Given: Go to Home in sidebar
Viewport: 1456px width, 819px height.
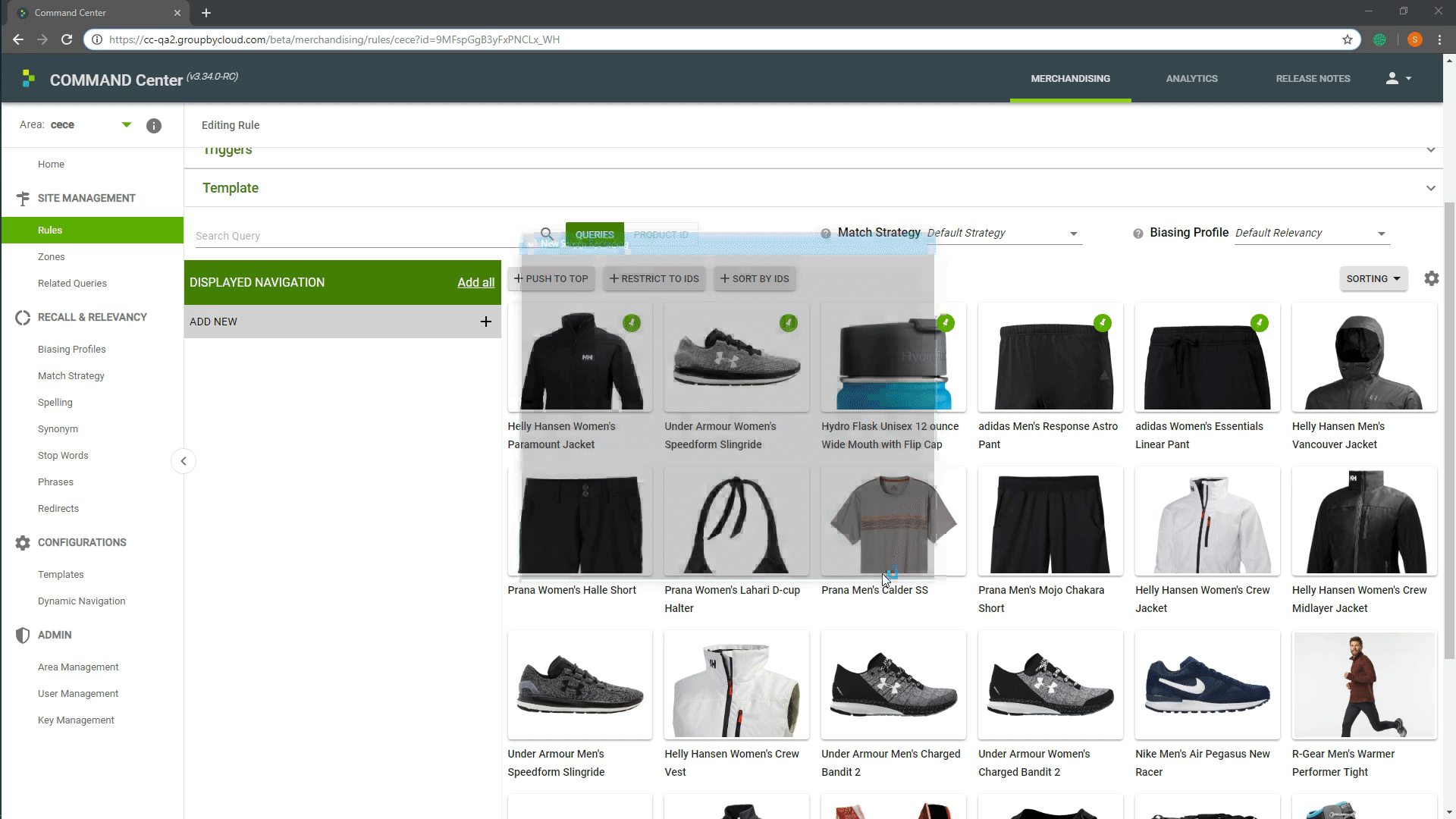Looking at the screenshot, I should coord(51,165).
